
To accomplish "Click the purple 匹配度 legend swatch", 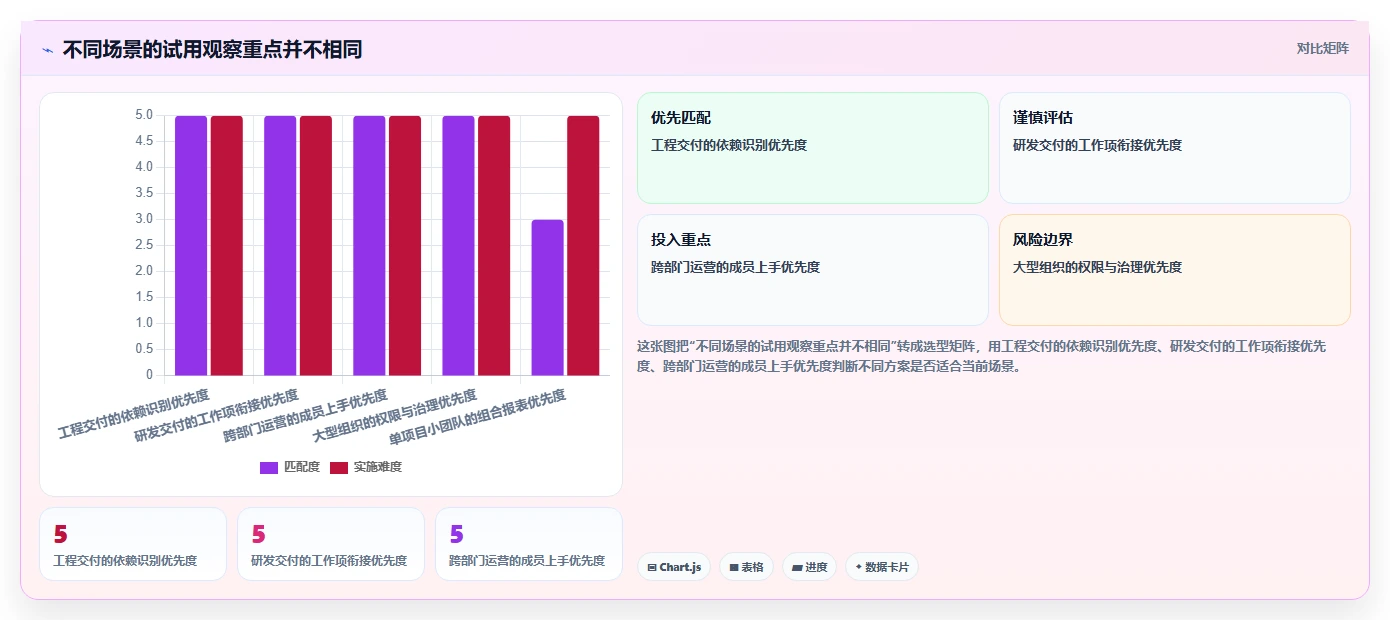I will pos(269,467).
